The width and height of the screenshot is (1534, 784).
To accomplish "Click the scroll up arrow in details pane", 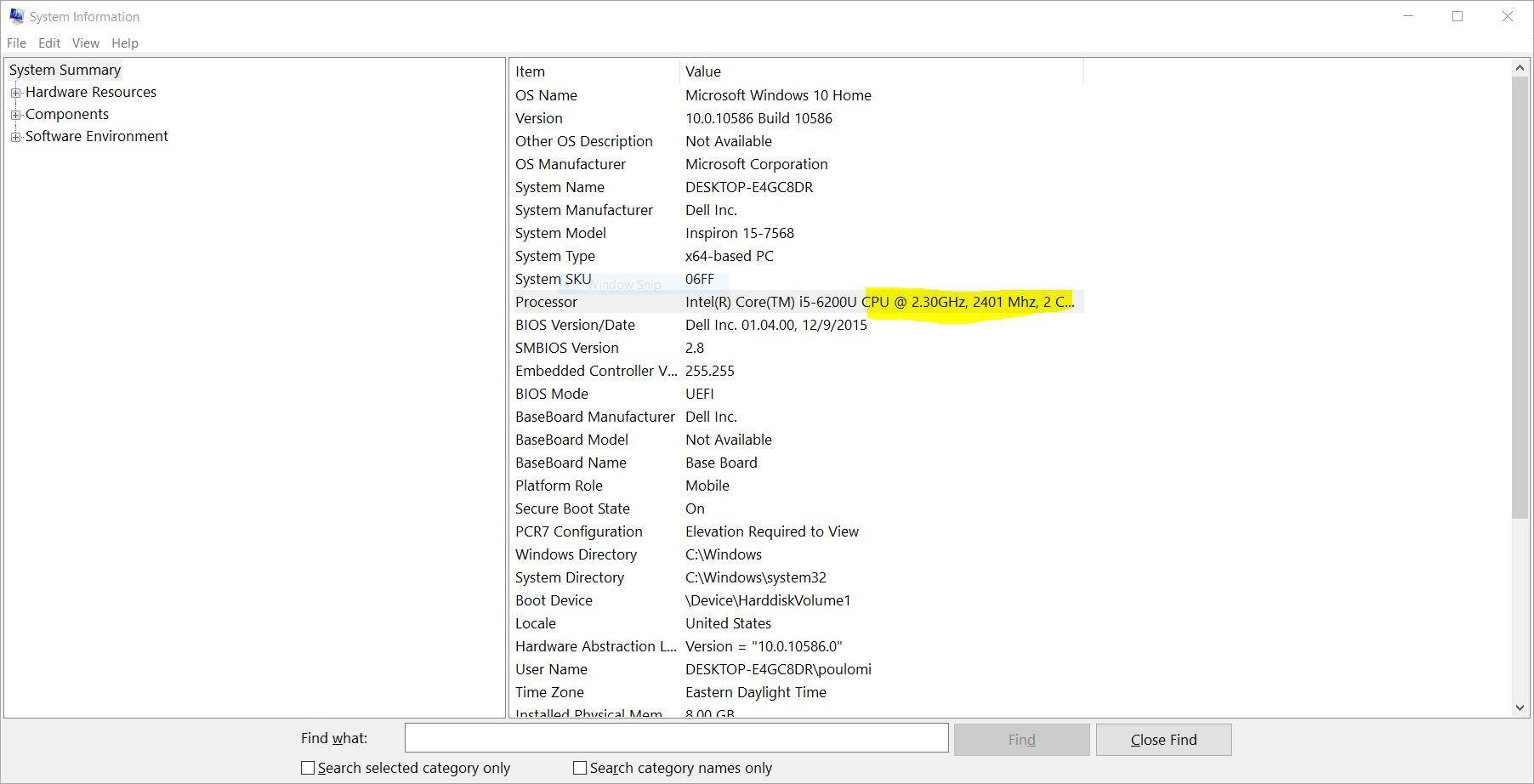I will click(1520, 68).
